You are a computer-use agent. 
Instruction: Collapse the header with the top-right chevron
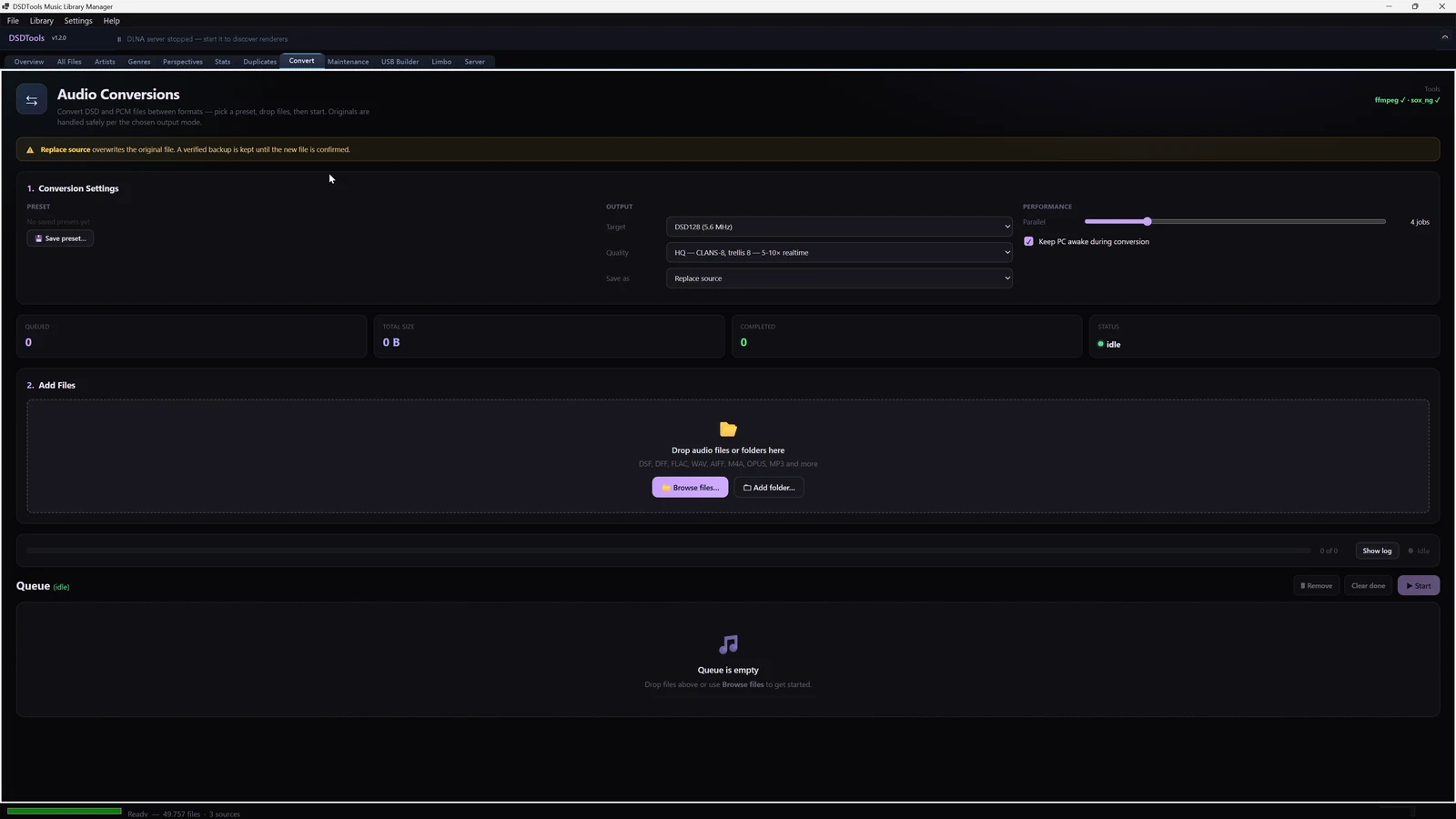(x=1444, y=37)
